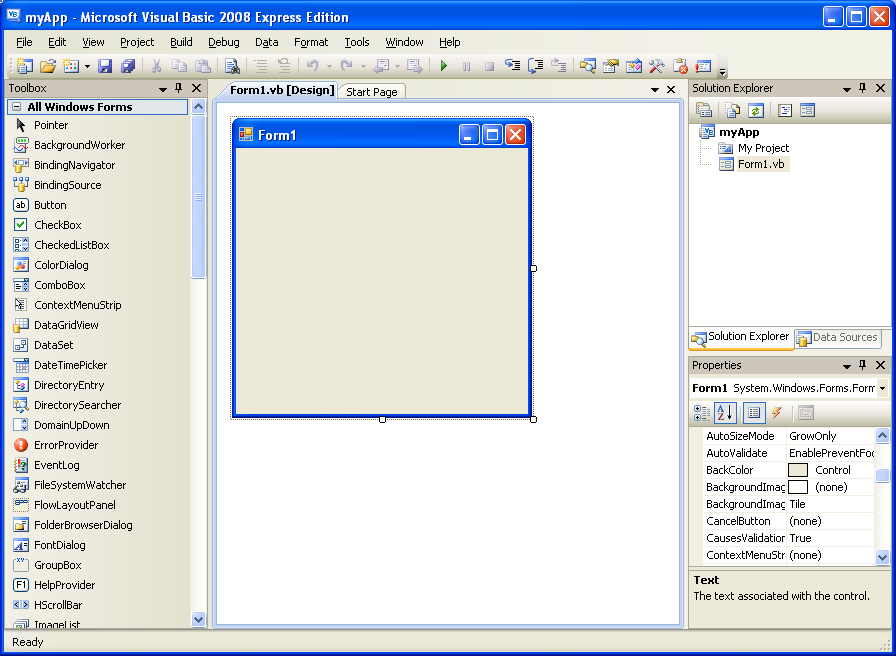Screen dimensions: 896x656
Task: Open the Format menu
Action: click(311, 42)
